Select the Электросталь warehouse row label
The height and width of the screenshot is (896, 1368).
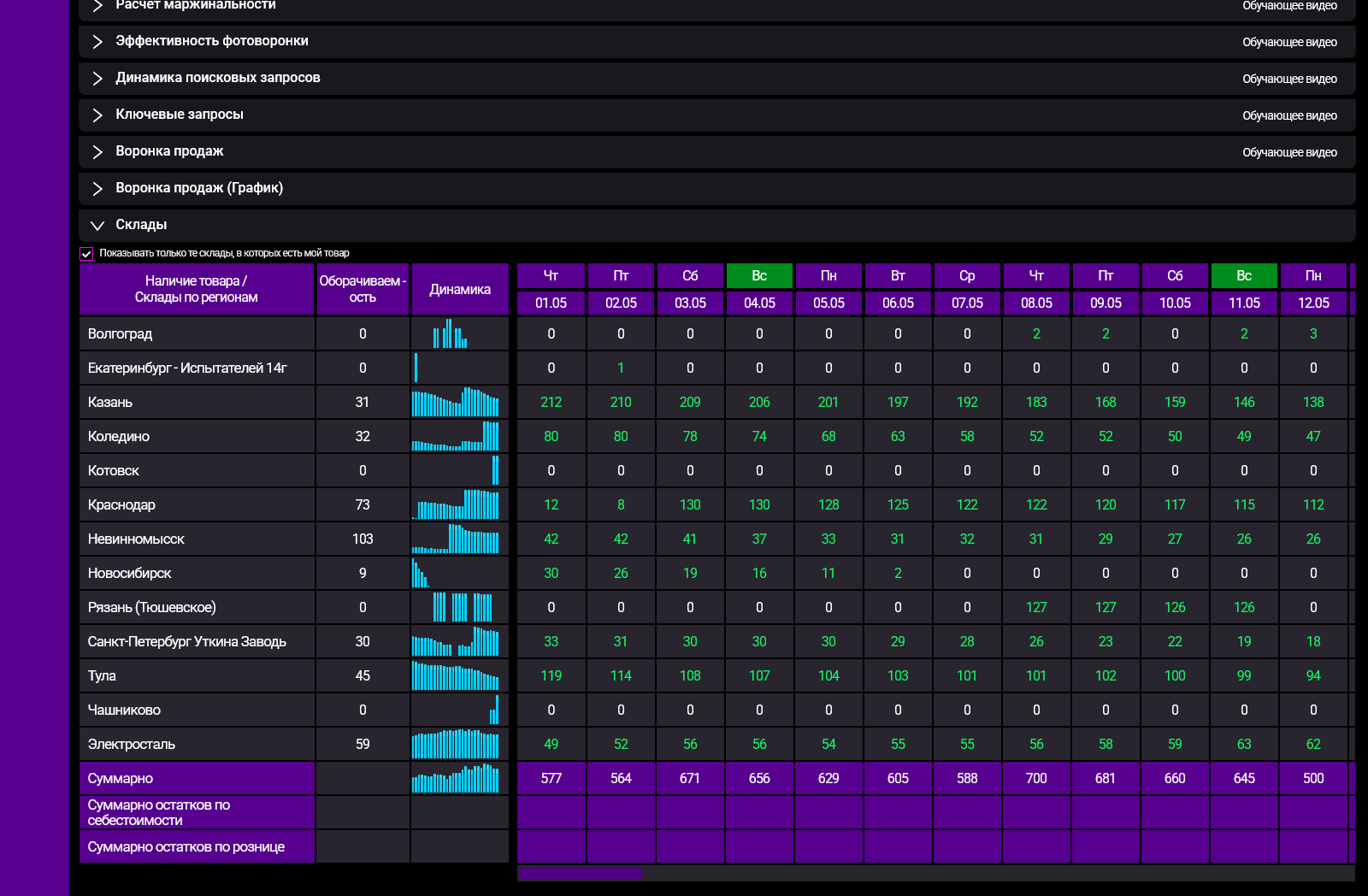(x=197, y=744)
